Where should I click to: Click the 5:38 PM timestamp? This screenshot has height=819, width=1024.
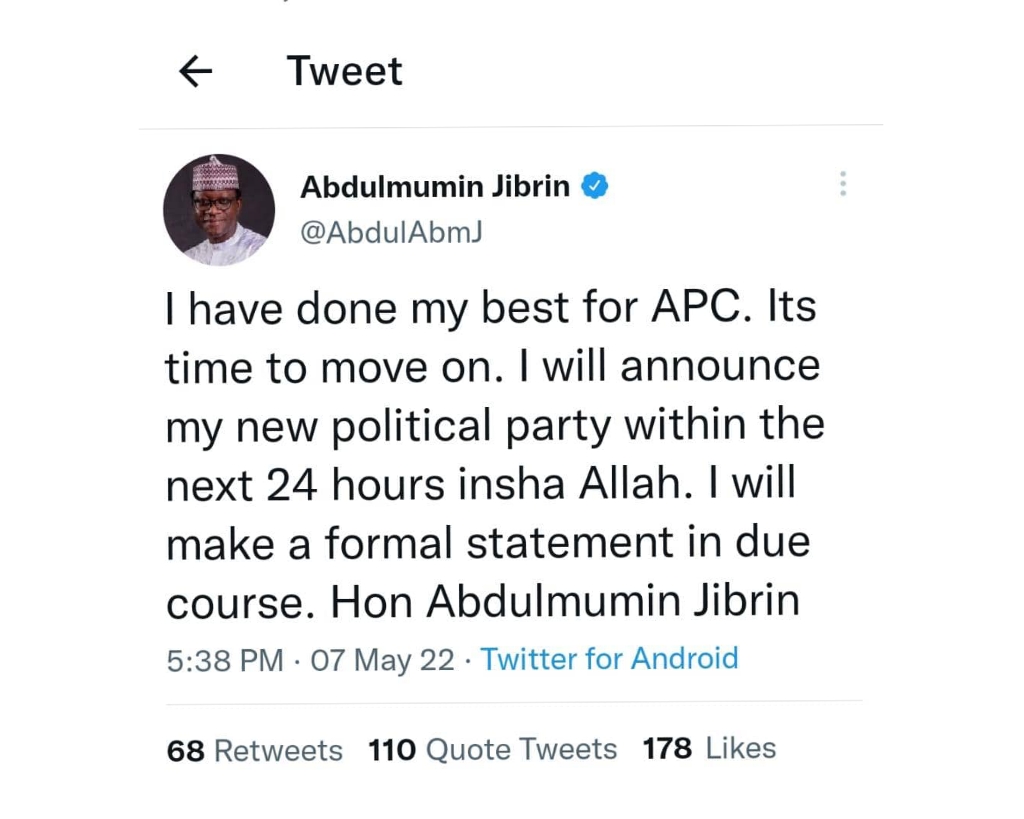[x=225, y=660]
